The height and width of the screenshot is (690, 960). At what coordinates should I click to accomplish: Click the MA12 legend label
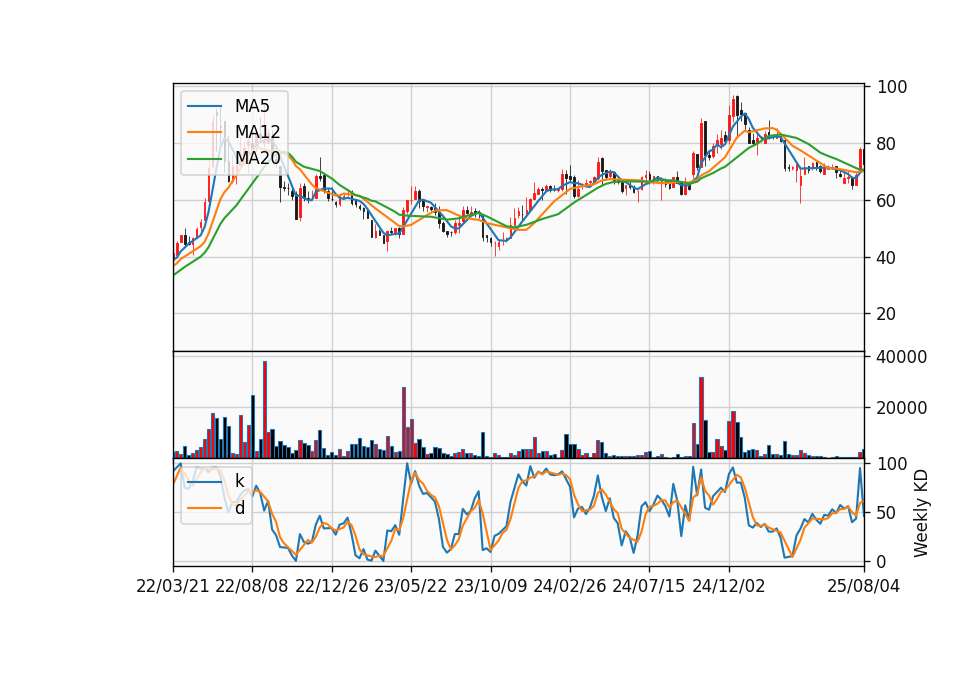257,132
